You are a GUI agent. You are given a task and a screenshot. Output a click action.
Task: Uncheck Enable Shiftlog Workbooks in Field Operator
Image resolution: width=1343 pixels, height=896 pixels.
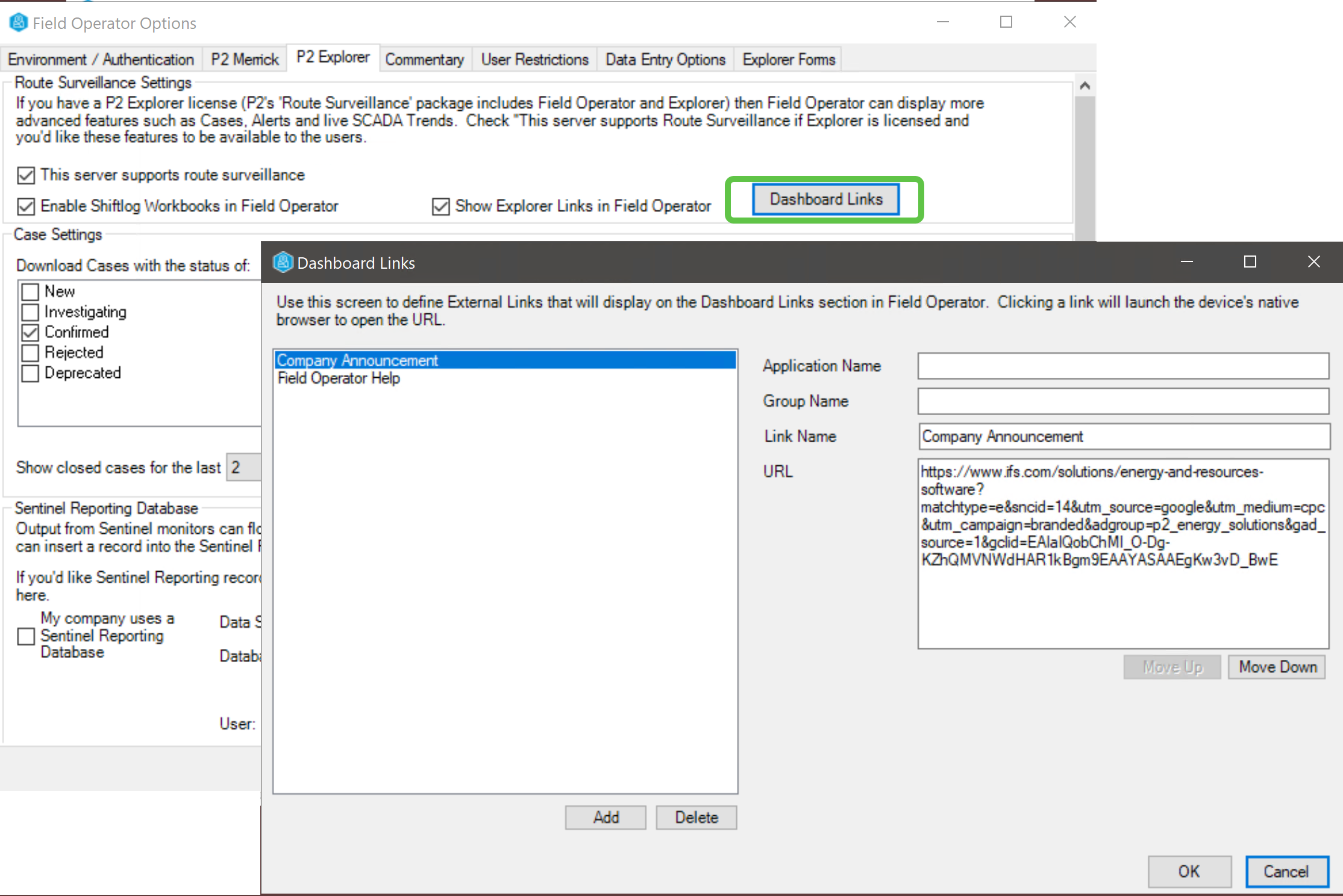coord(26,207)
